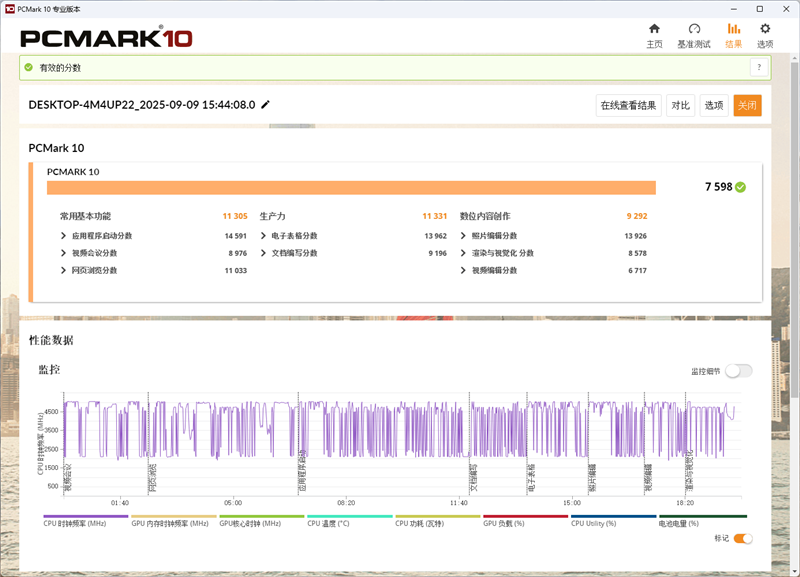The height and width of the screenshot is (577, 800).
Task: Click the 常用基本功能 heading
Action: point(85,216)
